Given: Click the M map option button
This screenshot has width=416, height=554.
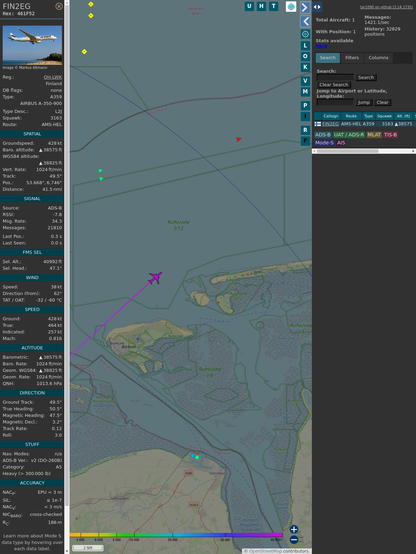Looking at the screenshot, I should pyautogui.click(x=305, y=92).
